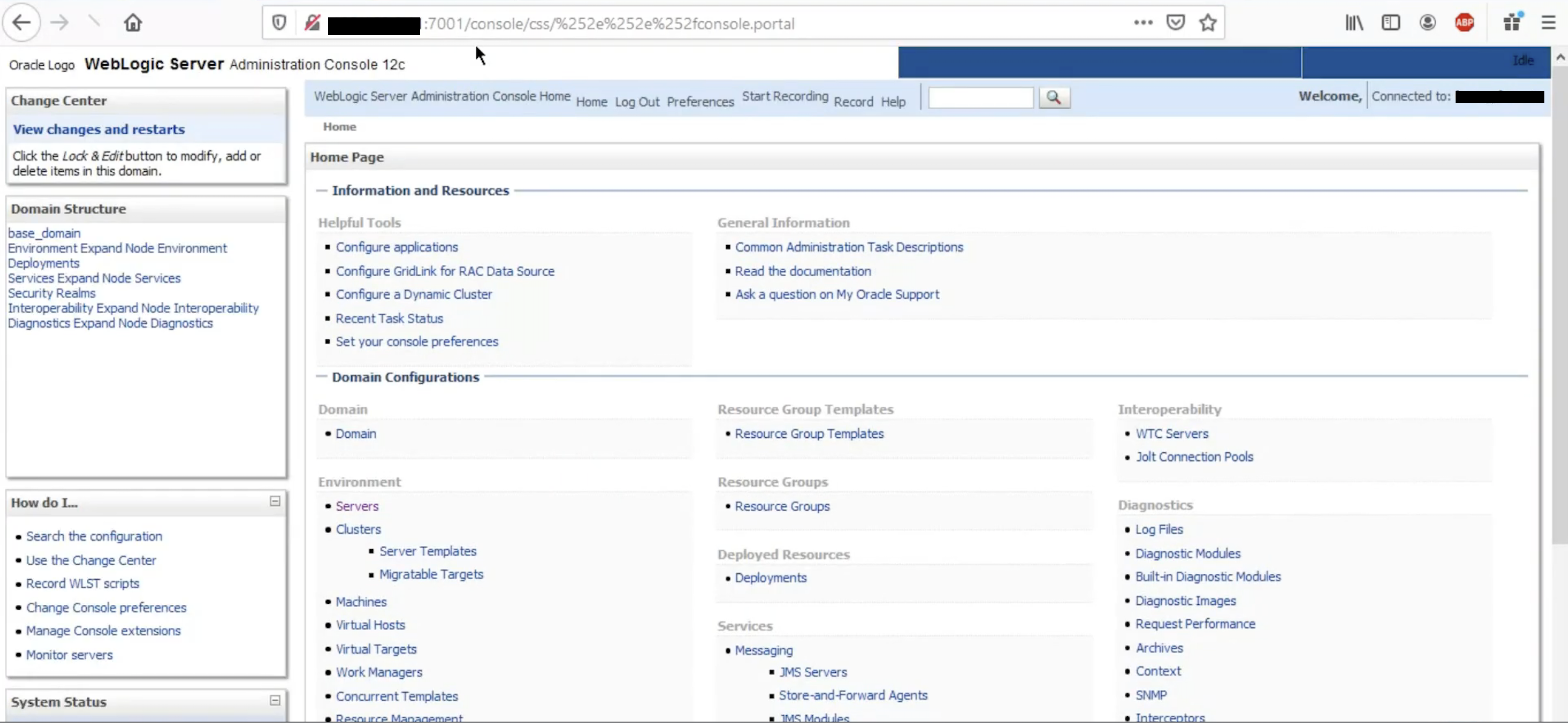This screenshot has height=723, width=1568.
Task: Open Deployments in Domain Structure tree
Action: coord(43,263)
